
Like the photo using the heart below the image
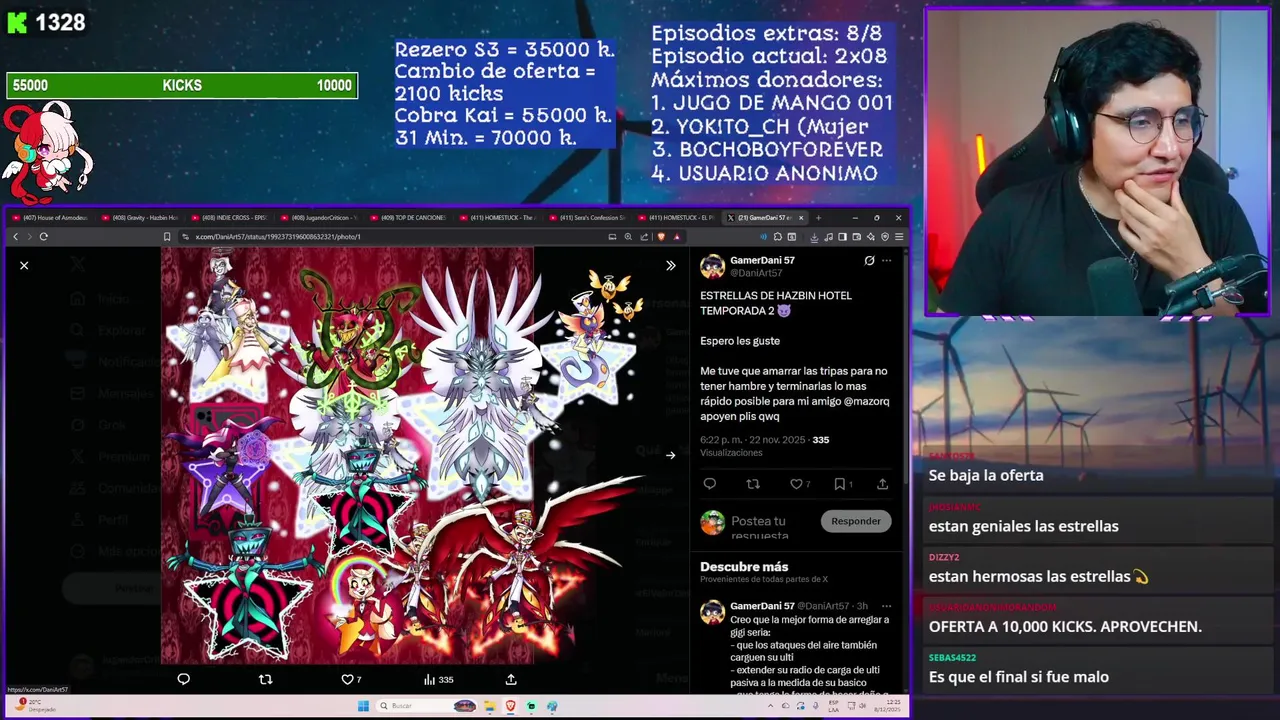tap(348, 679)
